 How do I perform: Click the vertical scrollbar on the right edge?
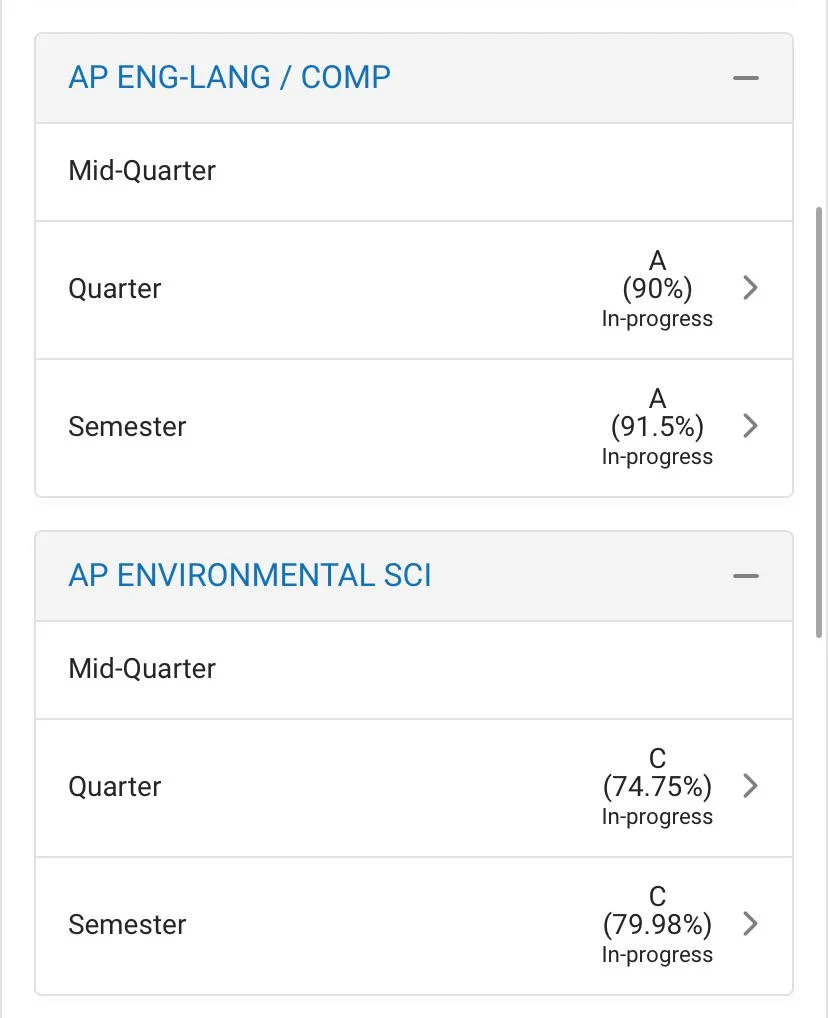click(820, 420)
